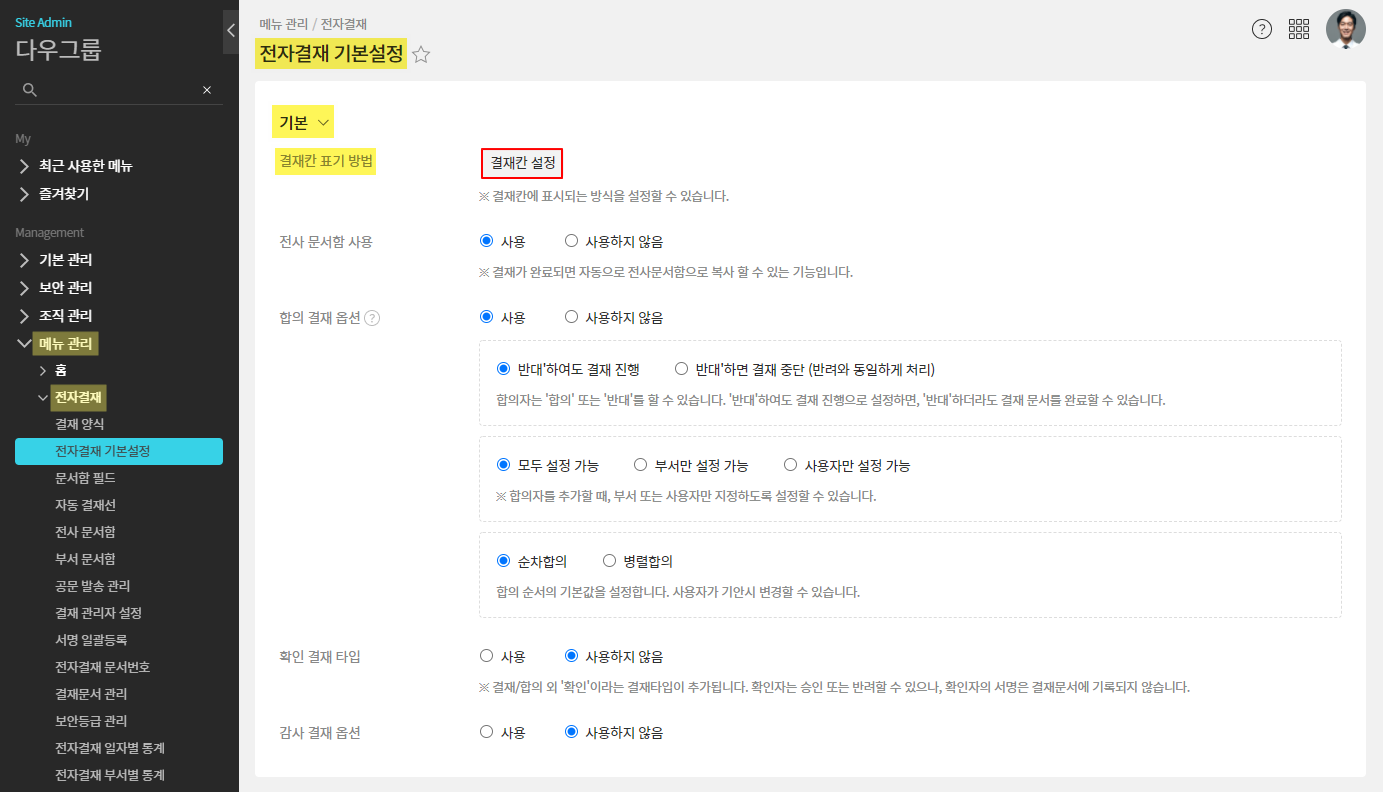
Task: Expand the 기본 관리 menu
Action: click(x=65, y=260)
